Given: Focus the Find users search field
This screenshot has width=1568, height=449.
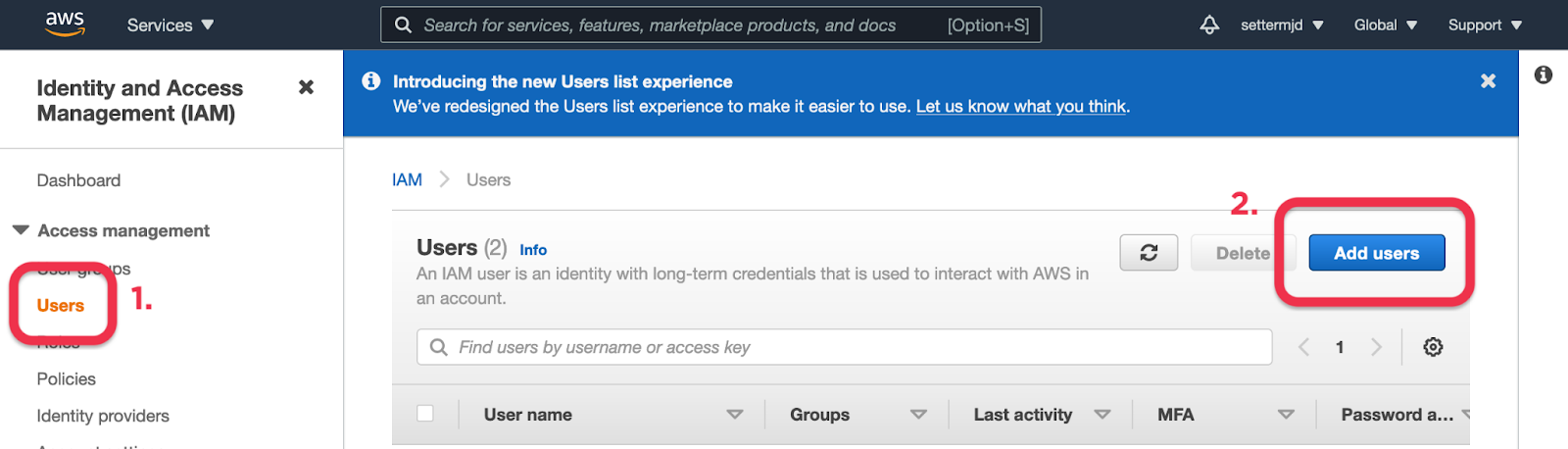Looking at the screenshot, I should point(845,347).
